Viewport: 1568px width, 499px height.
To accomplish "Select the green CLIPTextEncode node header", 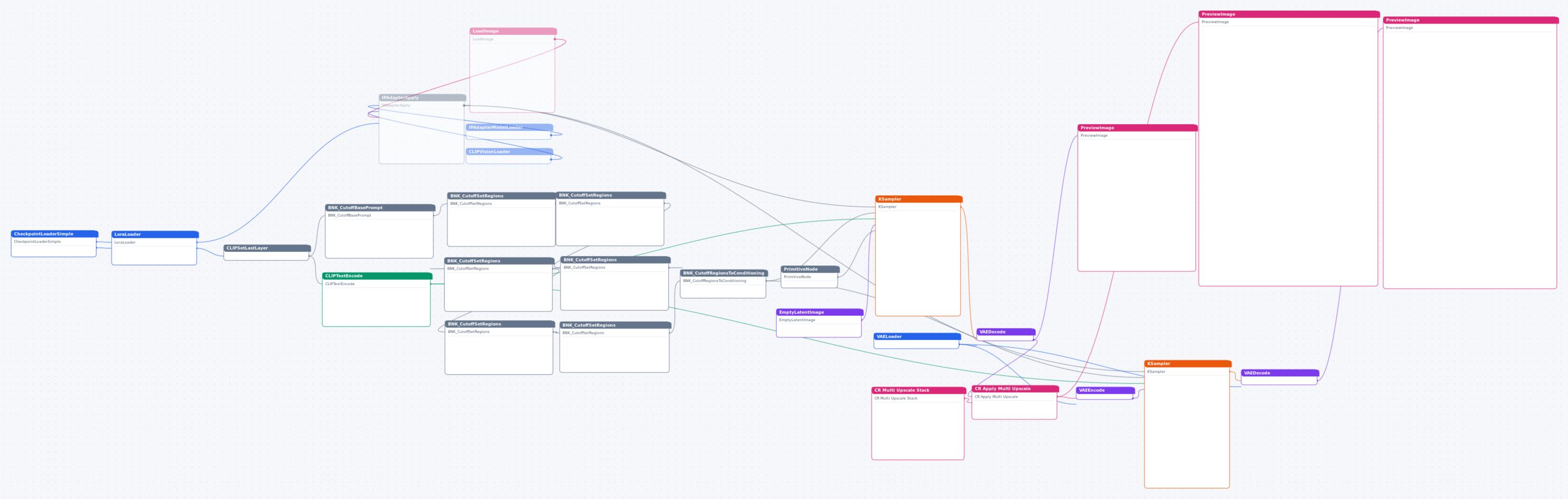I will [377, 275].
